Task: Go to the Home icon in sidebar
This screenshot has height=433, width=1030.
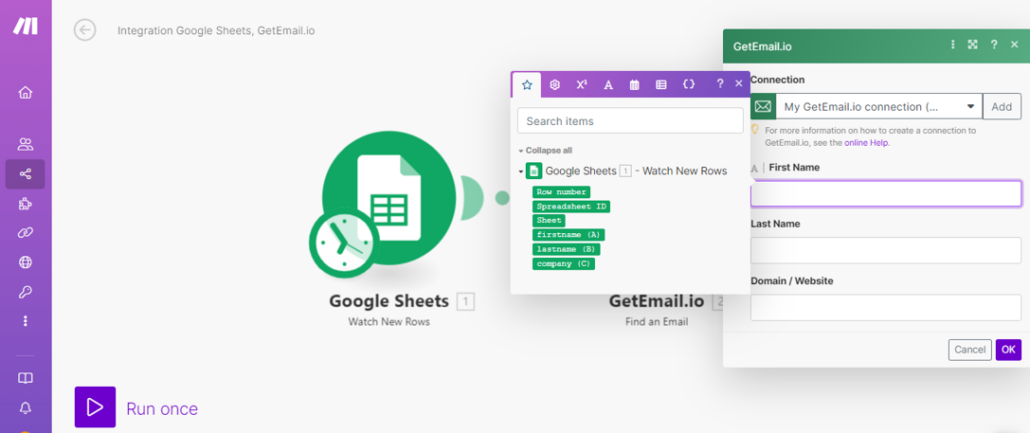Action: pos(25,93)
